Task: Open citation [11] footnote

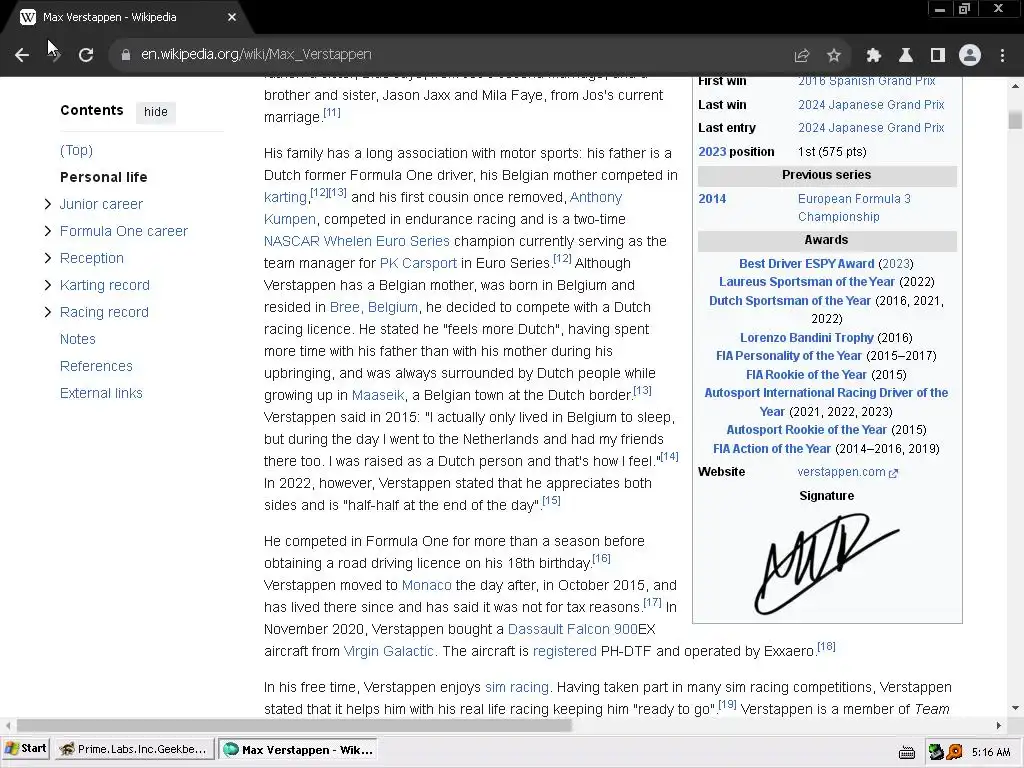Action: click(332, 112)
